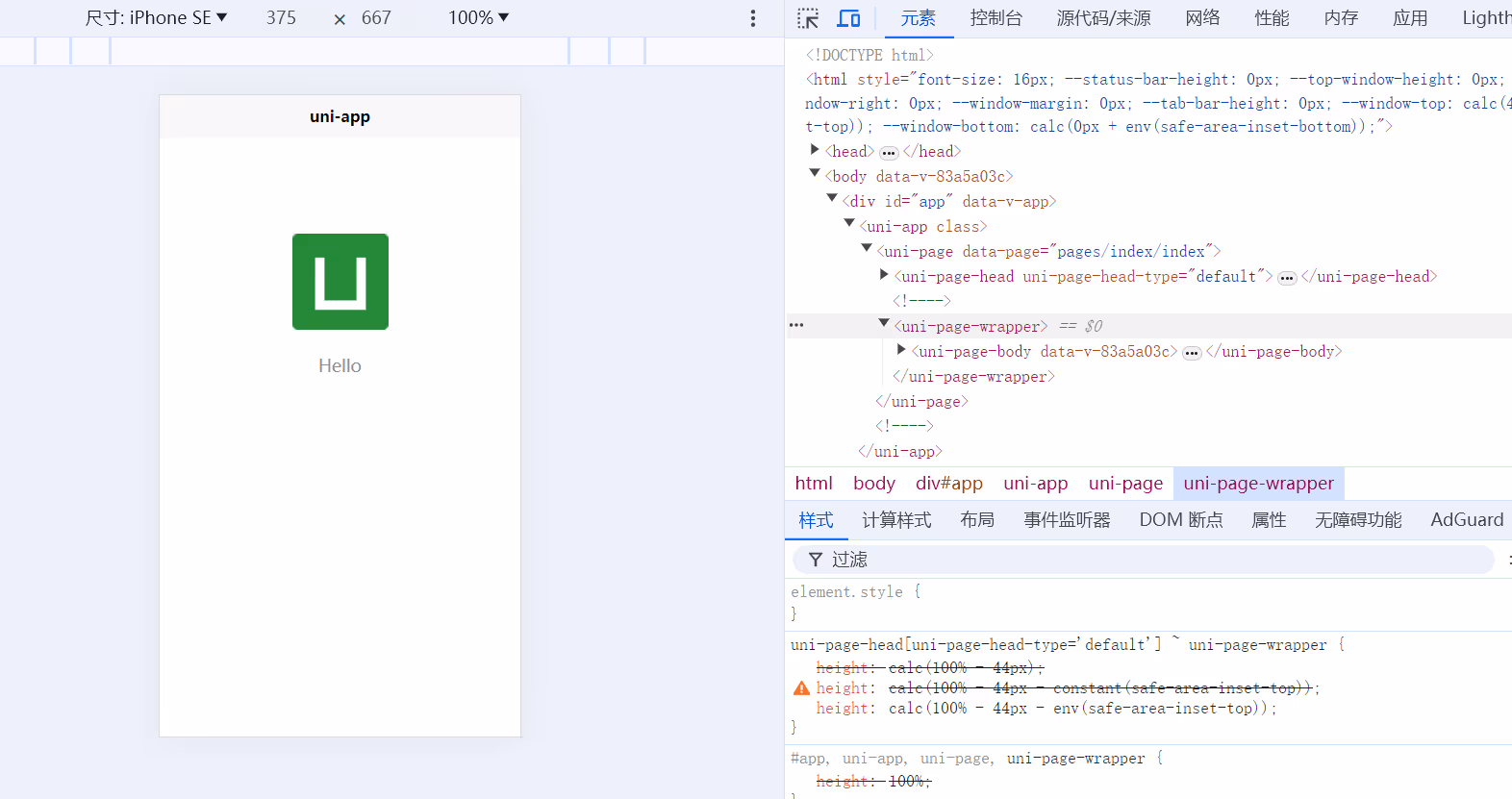This screenshot has height=799, width=1512.
Task: Select the 样式 styles subtab
Action: click(816, 520)
